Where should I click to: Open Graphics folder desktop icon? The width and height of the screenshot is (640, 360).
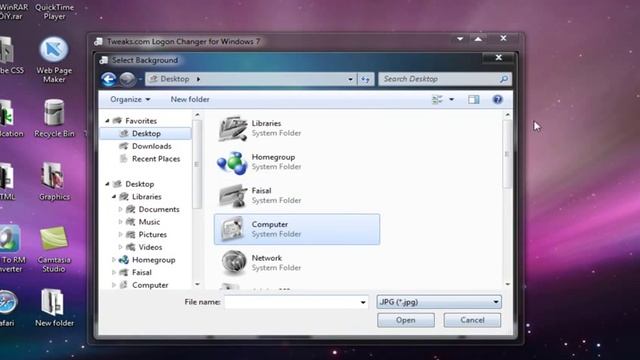(54, 181)
